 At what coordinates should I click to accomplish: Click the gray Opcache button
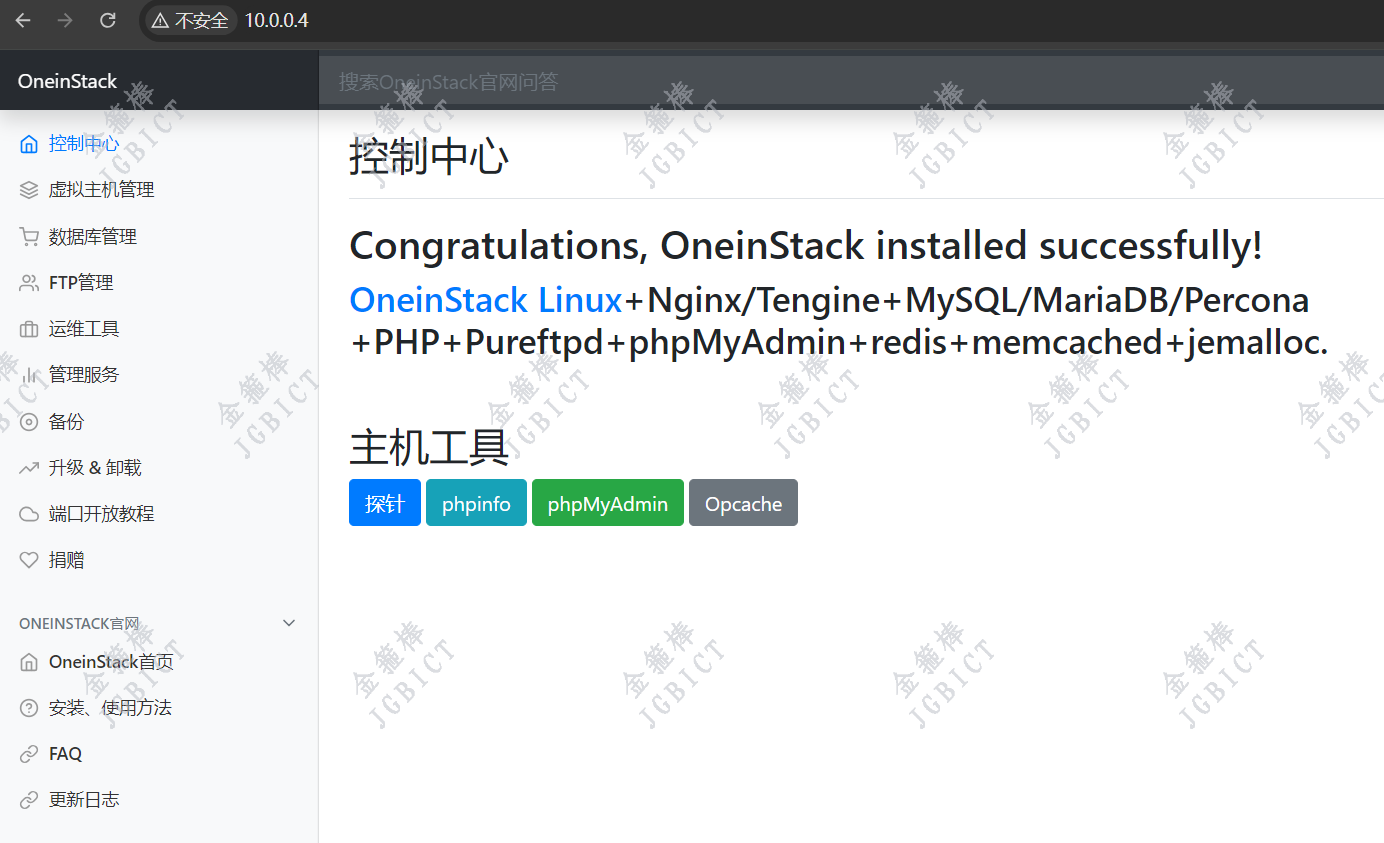point(743,503)
